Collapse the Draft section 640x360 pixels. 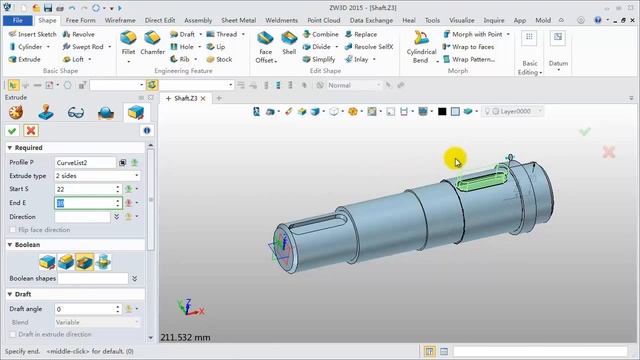[x=9, y=294]
